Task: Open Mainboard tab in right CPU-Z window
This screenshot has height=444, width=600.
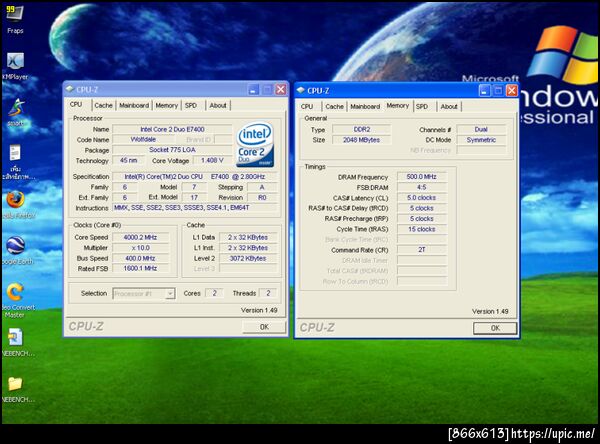Action: click(x=365, y=106)
